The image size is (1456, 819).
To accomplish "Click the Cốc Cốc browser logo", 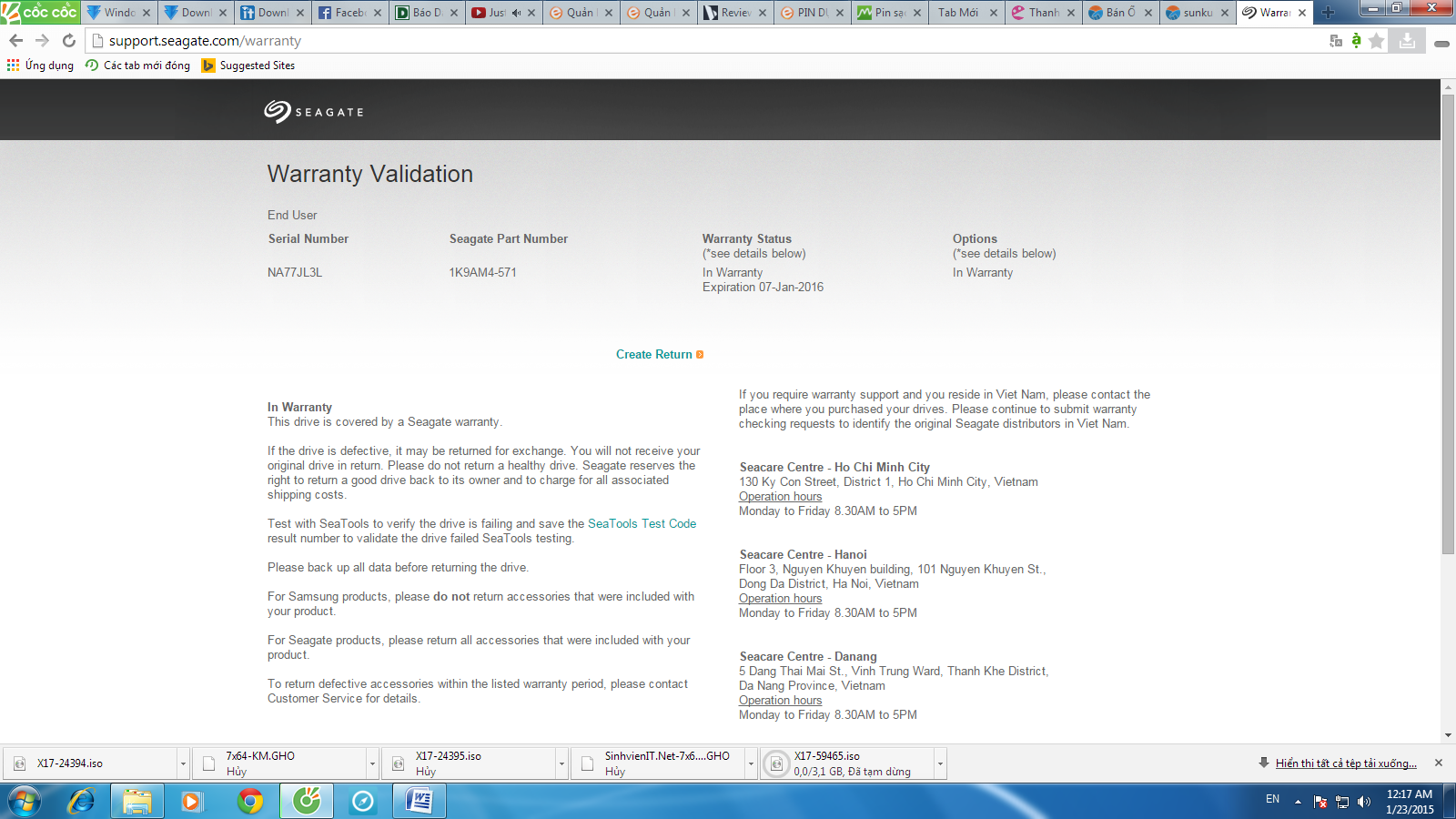I will [x=40, y=12].
